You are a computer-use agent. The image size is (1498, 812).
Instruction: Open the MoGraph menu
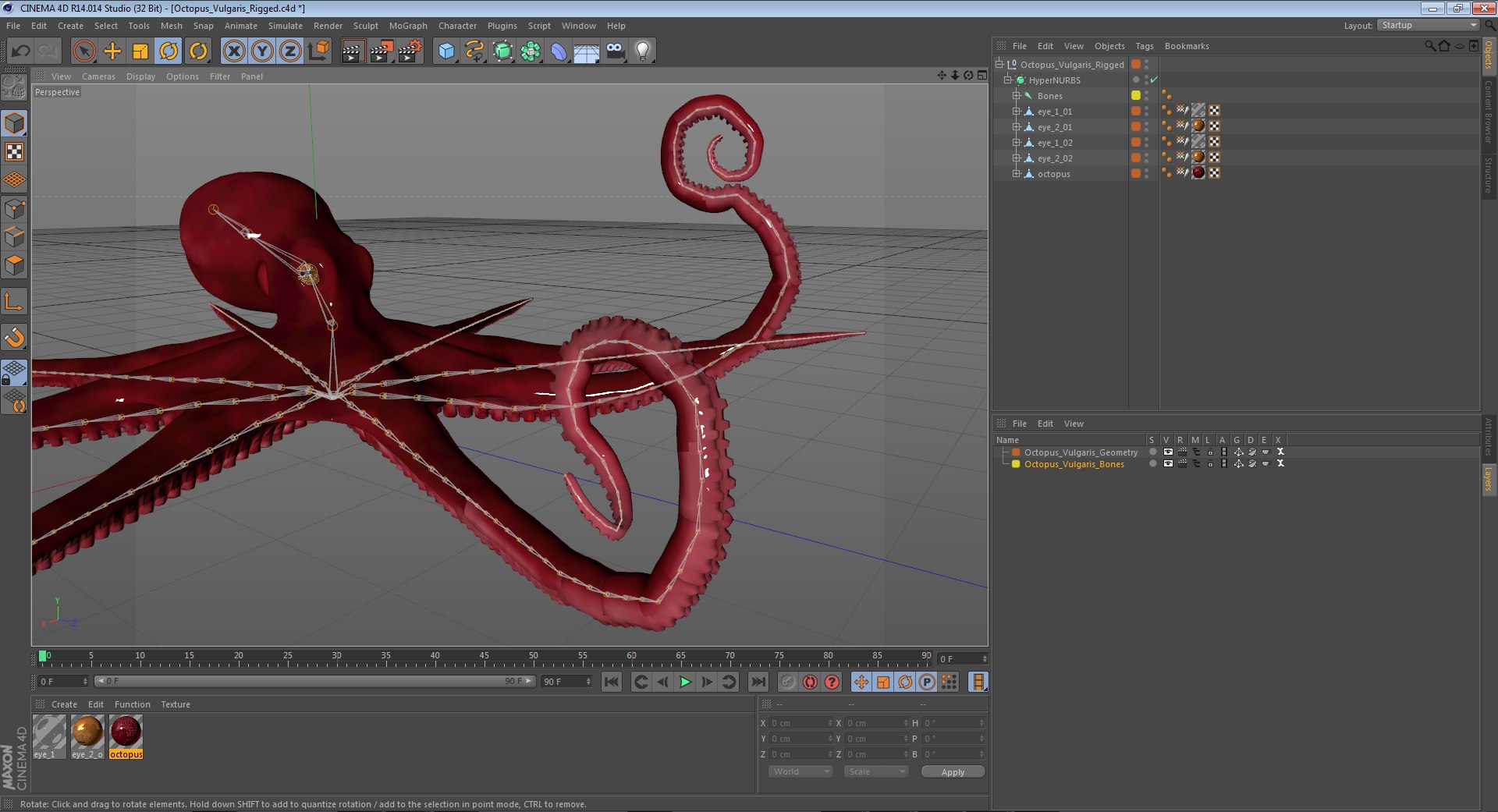coord(408,26)
